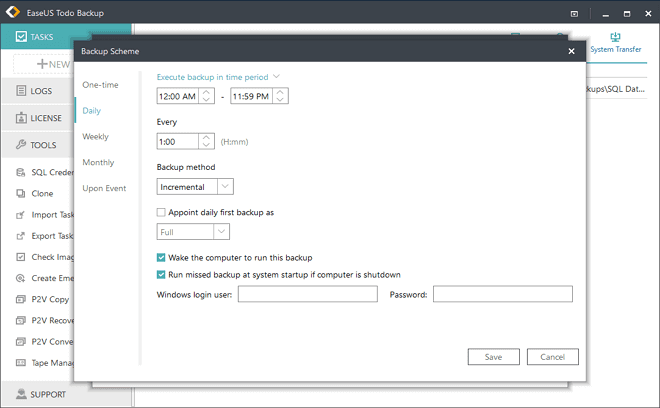Switch to the Weekly schedule tab

pyautogui.click(x=96, y=136)
